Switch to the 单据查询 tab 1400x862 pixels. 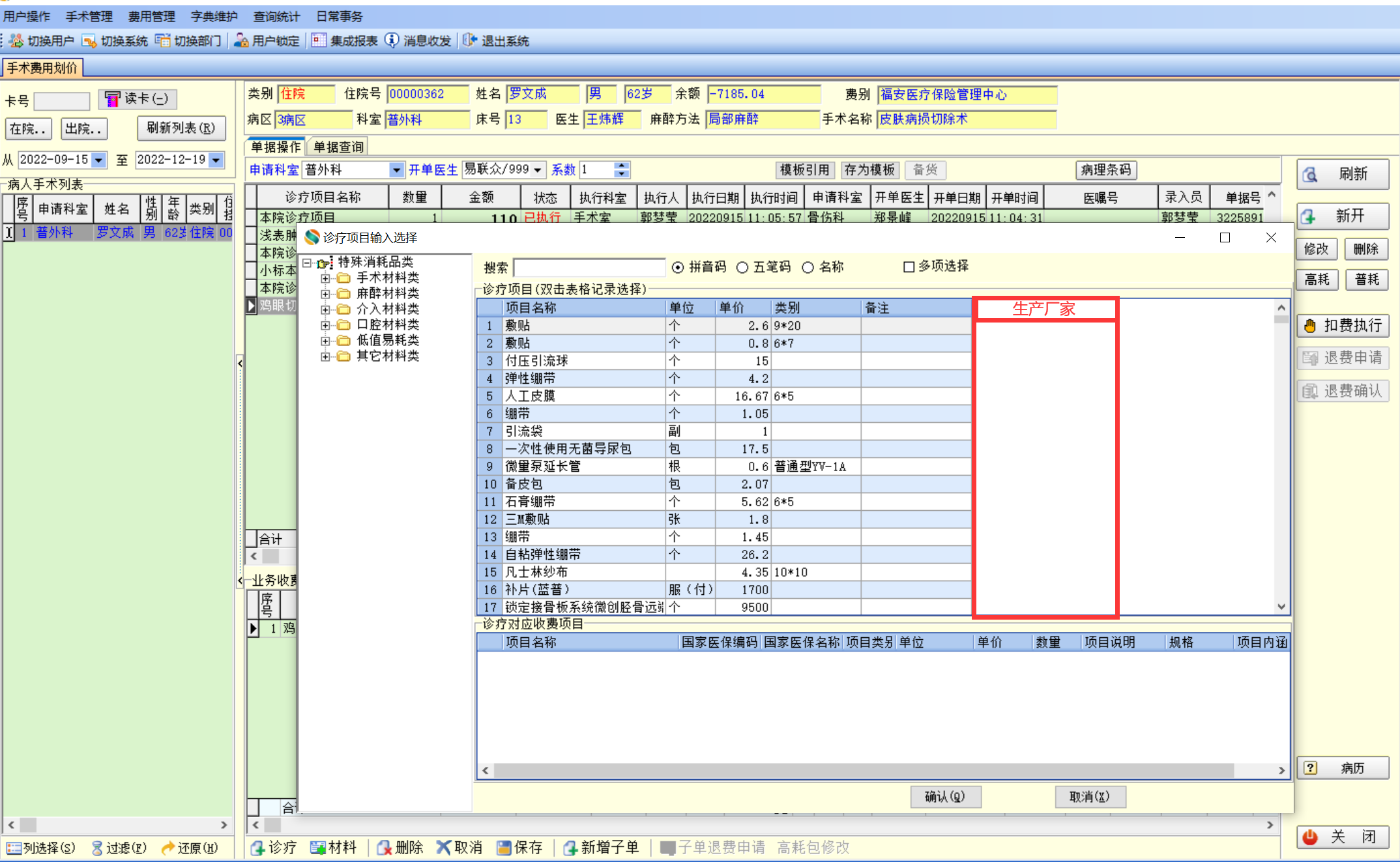coord(338,147)
